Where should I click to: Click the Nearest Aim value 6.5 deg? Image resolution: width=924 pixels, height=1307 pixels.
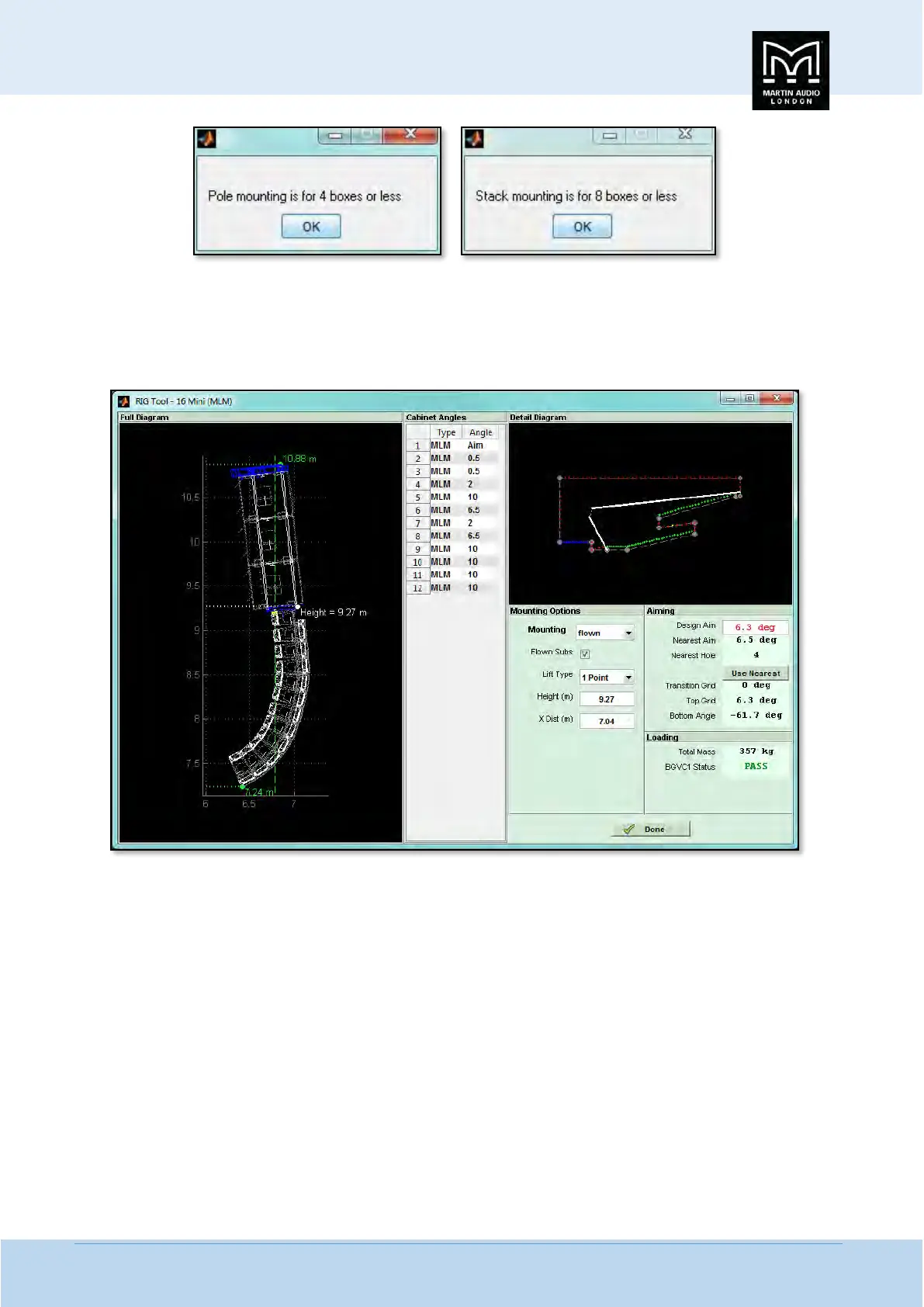(756, 640)
